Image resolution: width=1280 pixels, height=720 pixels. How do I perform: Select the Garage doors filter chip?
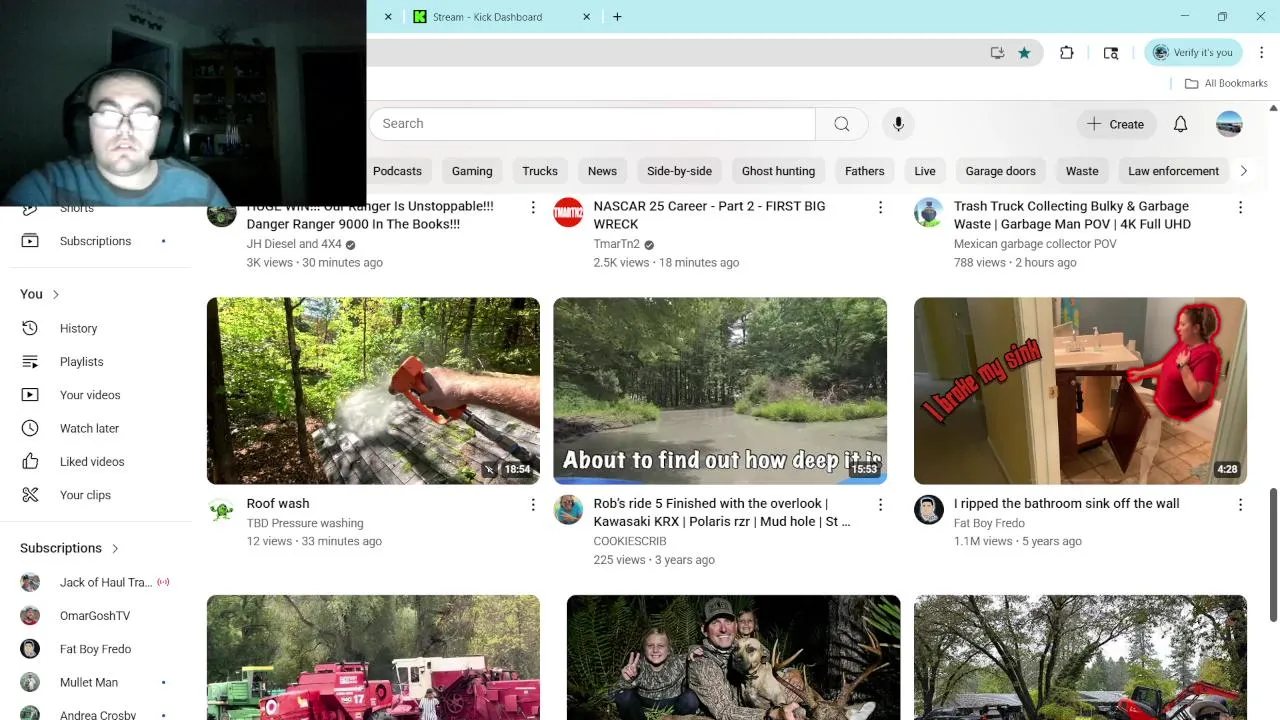click(1000, 171)
